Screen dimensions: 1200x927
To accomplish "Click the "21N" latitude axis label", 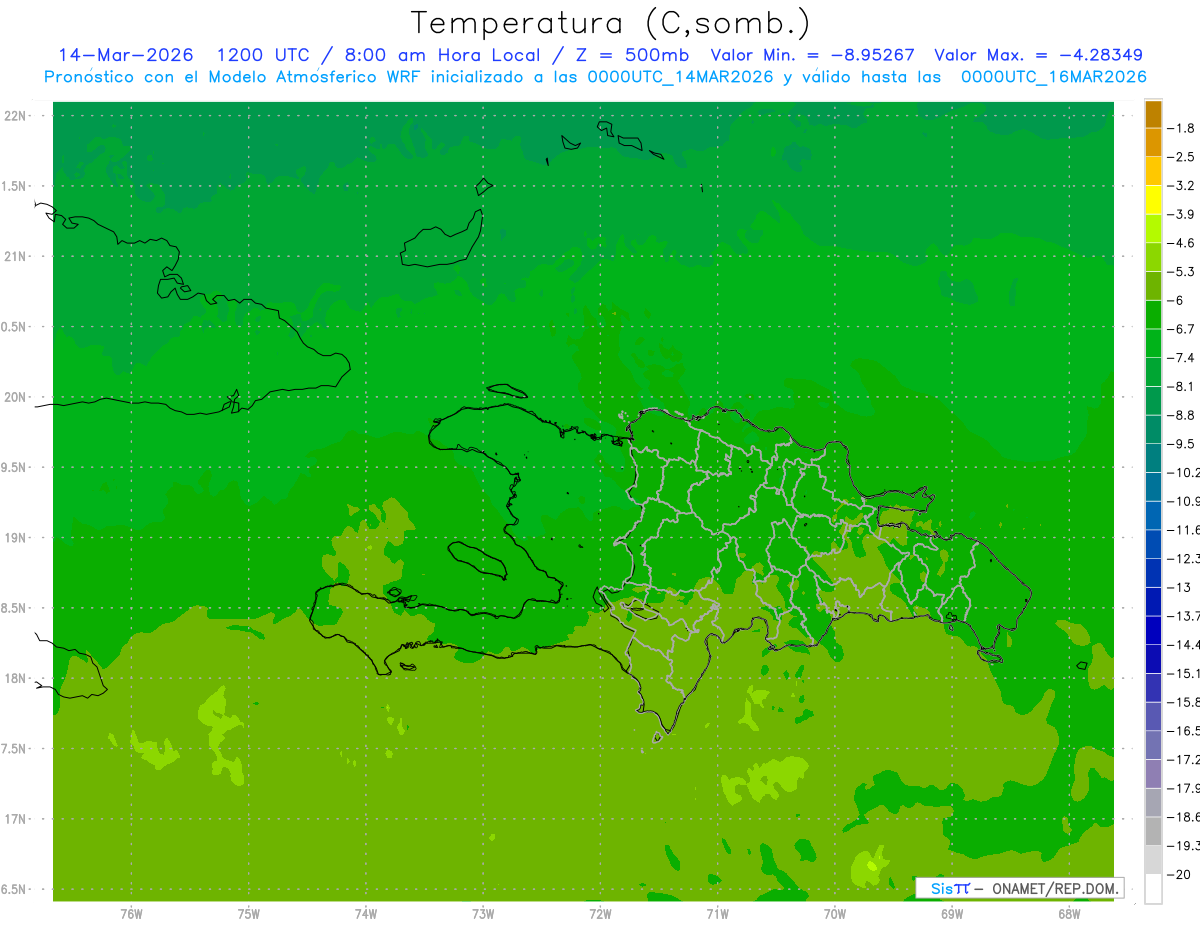I will pyautogui.click(x=14, y=257).
